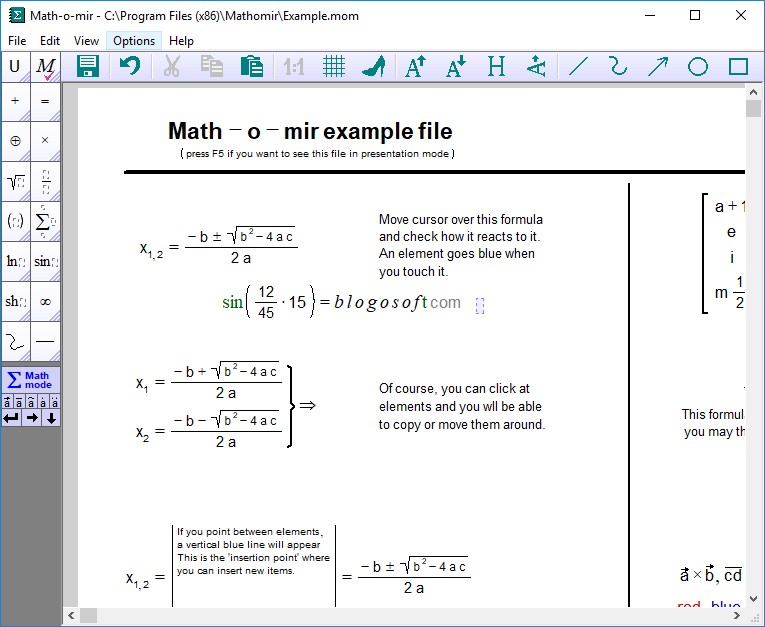Apply vector arrow accent over a
The image size is (765, 627).
coord(7,402)
